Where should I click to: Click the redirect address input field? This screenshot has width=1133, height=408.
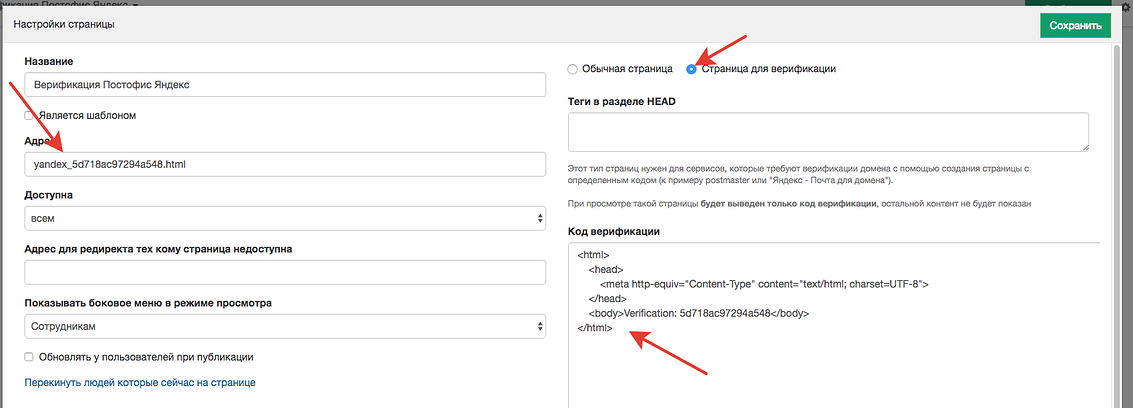(285, 272)
